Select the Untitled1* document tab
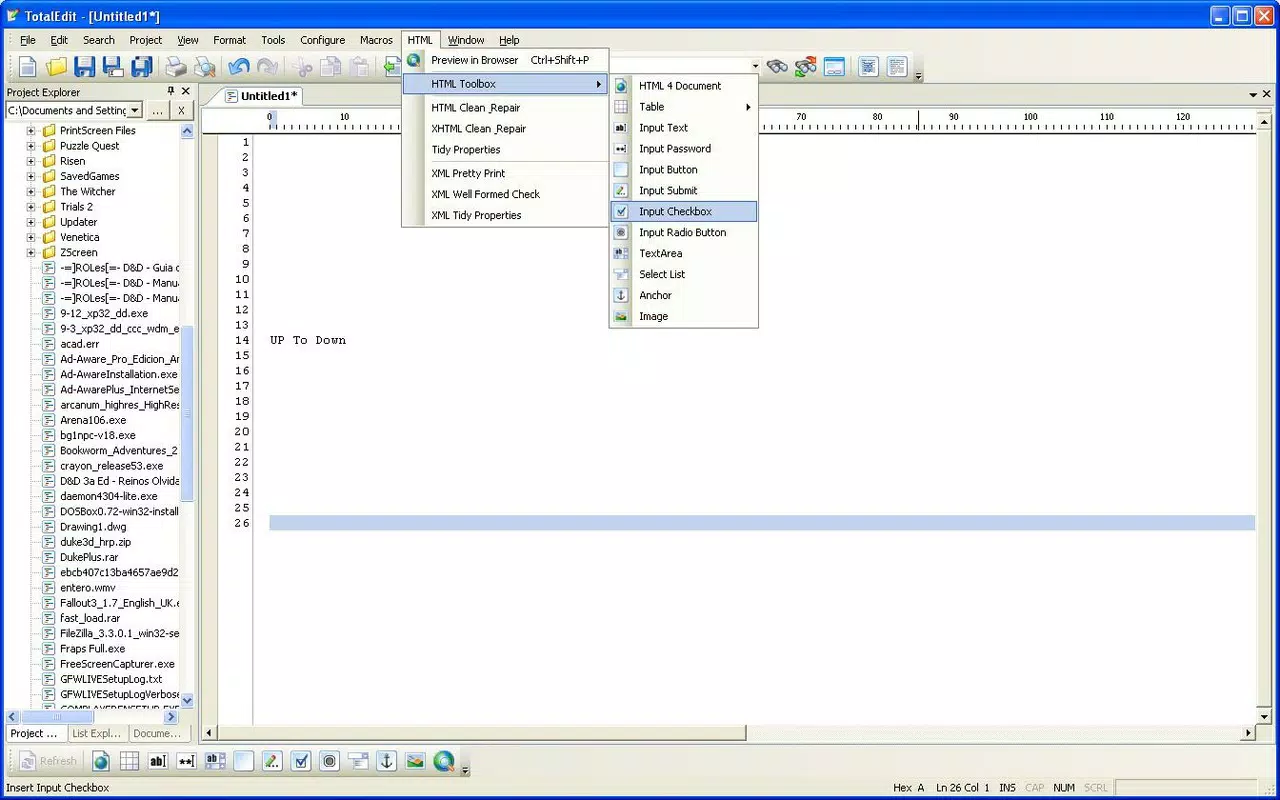The image size is (1280, 800). click(261, 96)
